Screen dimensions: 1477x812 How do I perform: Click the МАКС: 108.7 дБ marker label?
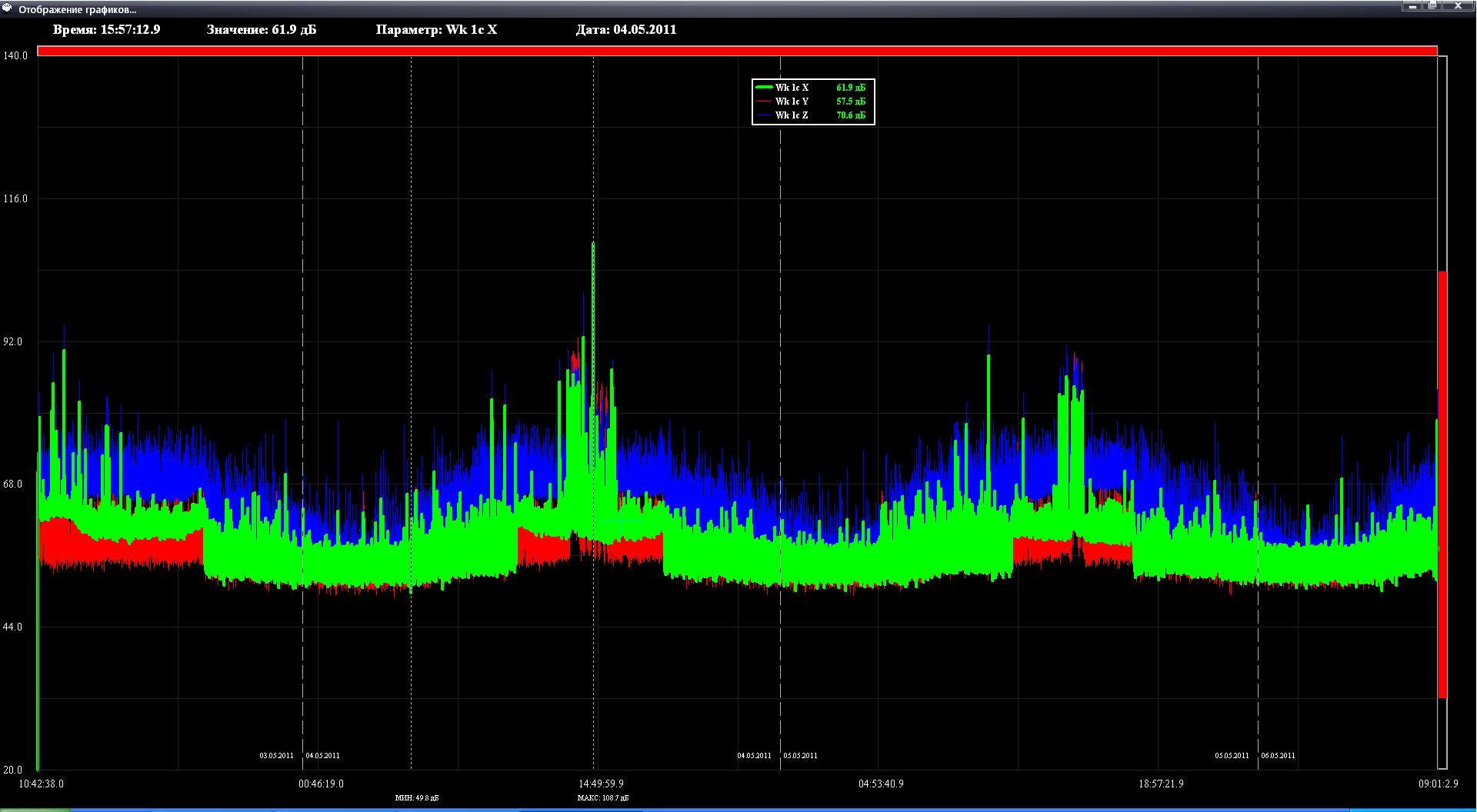(603, 798)
